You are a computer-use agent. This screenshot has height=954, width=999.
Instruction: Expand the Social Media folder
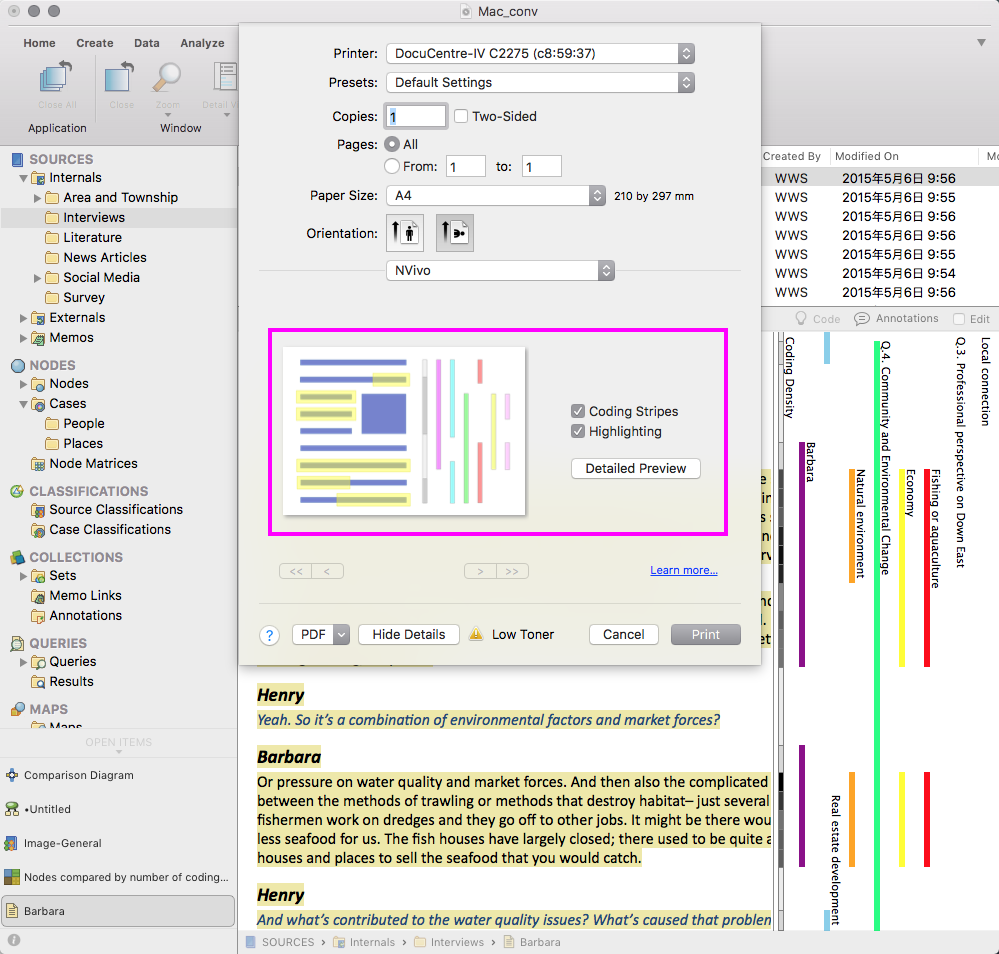pyautogui.click(x=37, y=278)
